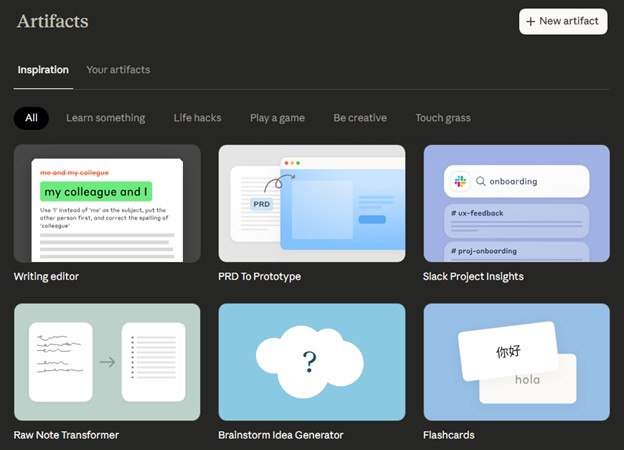Image resolution: width=624 pixels, height=450 pixels.
Task: Select the All category filter
Action: 31,118
